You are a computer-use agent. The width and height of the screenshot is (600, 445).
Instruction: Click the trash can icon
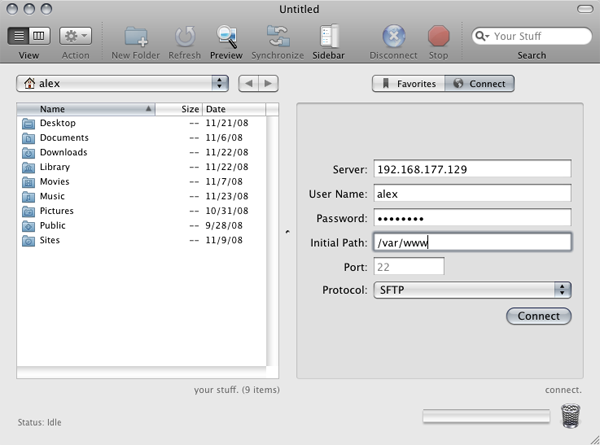(570, 416)
